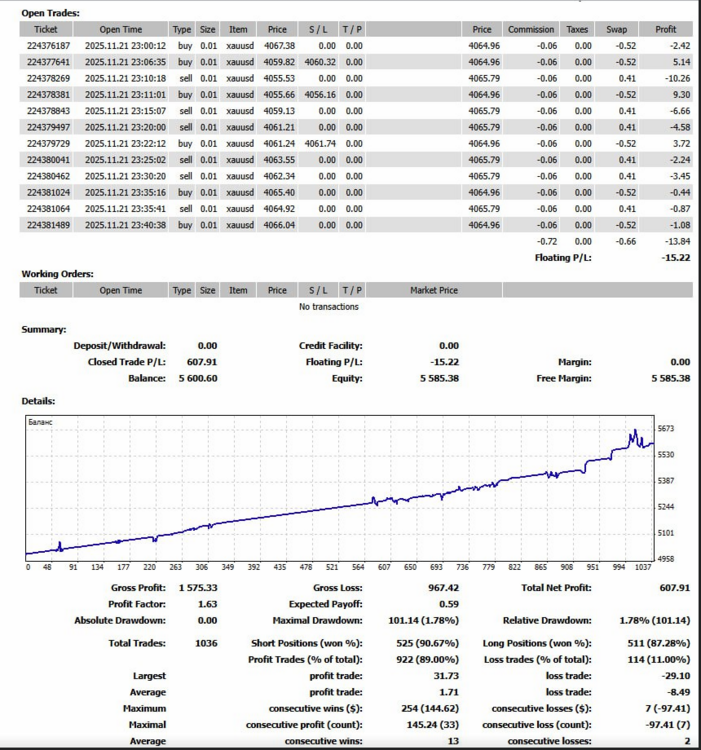Click the Profit Factor value 1.63

(x=208, y=604)
